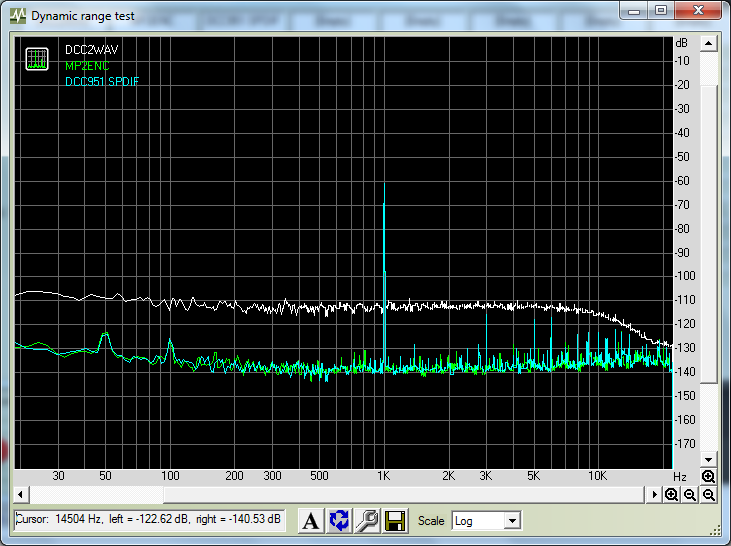Click the horizontal scrollbar left arrow
The width and height of the screenshot is (731, 546).
pyautogui.click(x=20, y=495)
